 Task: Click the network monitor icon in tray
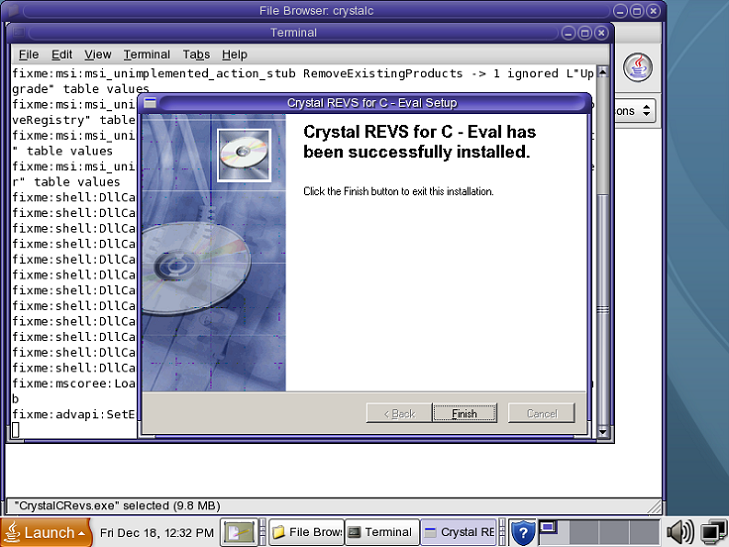713,532
